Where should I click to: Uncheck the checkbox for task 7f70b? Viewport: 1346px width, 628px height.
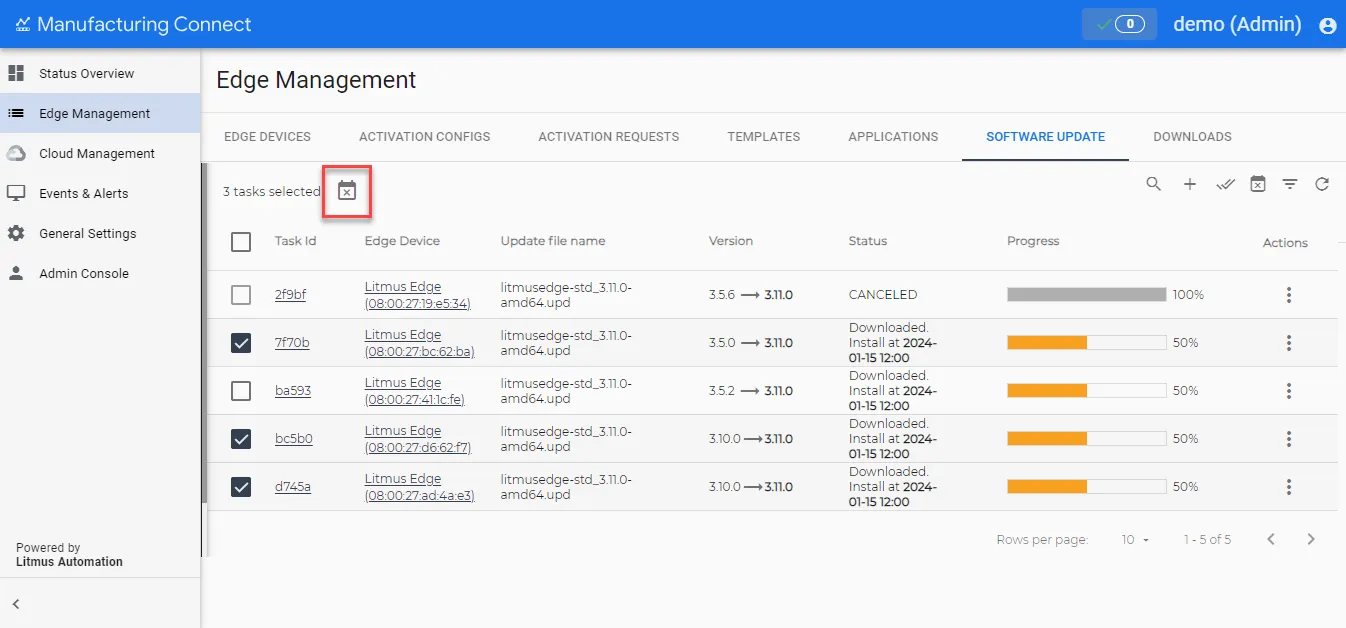click(x=241, y=343)
